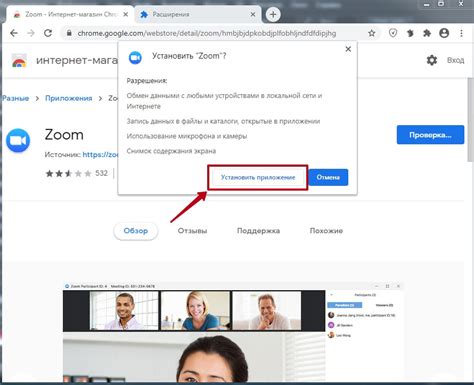Go back with the browser back arrow
Image resolution: width=474 pixels, height=385 pixels.
pos(14,33)
